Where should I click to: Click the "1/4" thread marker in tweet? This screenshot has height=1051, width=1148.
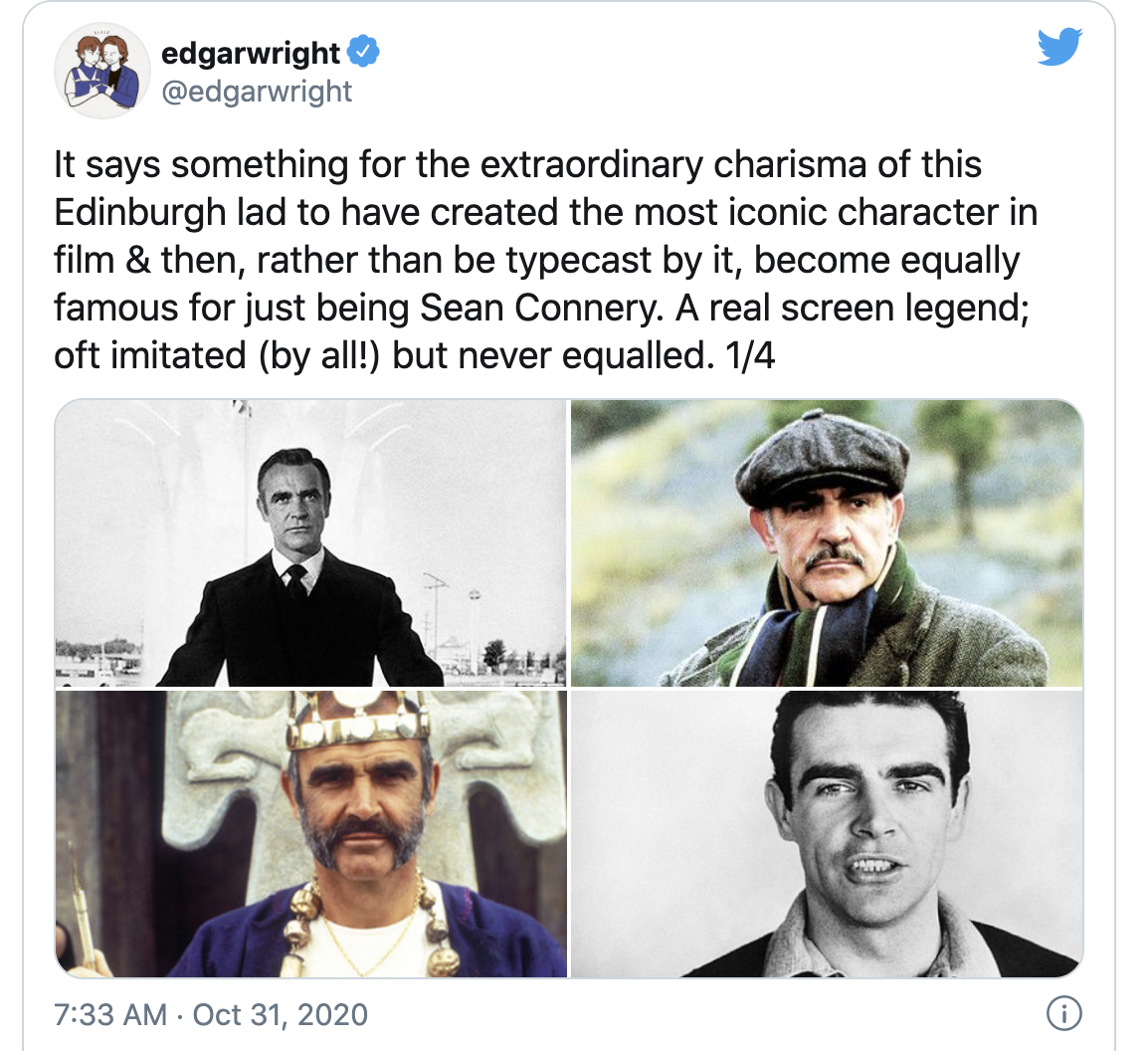pos(750,356)
